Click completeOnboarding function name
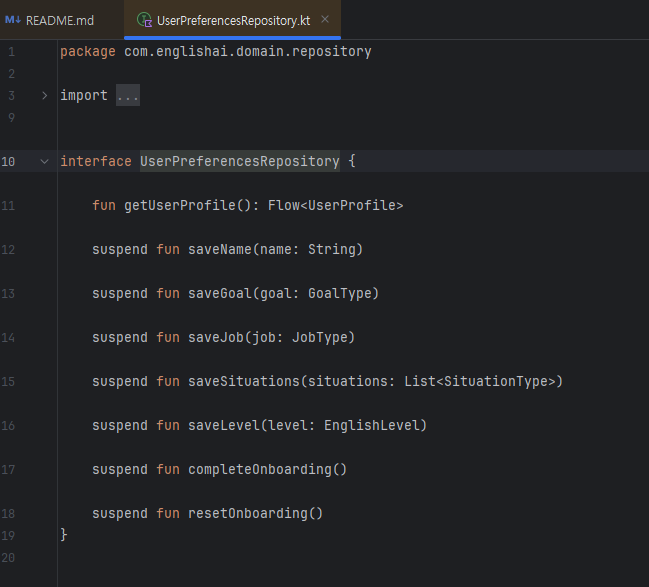 point(260,469)
